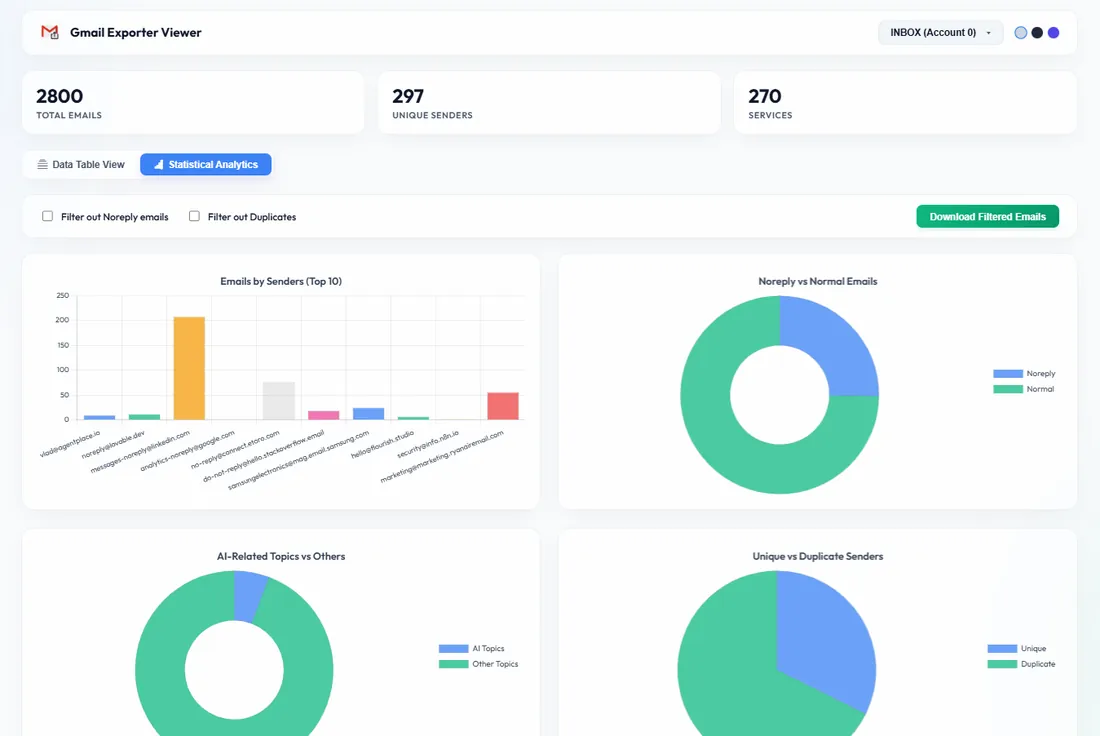This screenshot has height=736, width=1100.
Task: Open the INBOX (Account 0) dropdown
Action: 941,32
